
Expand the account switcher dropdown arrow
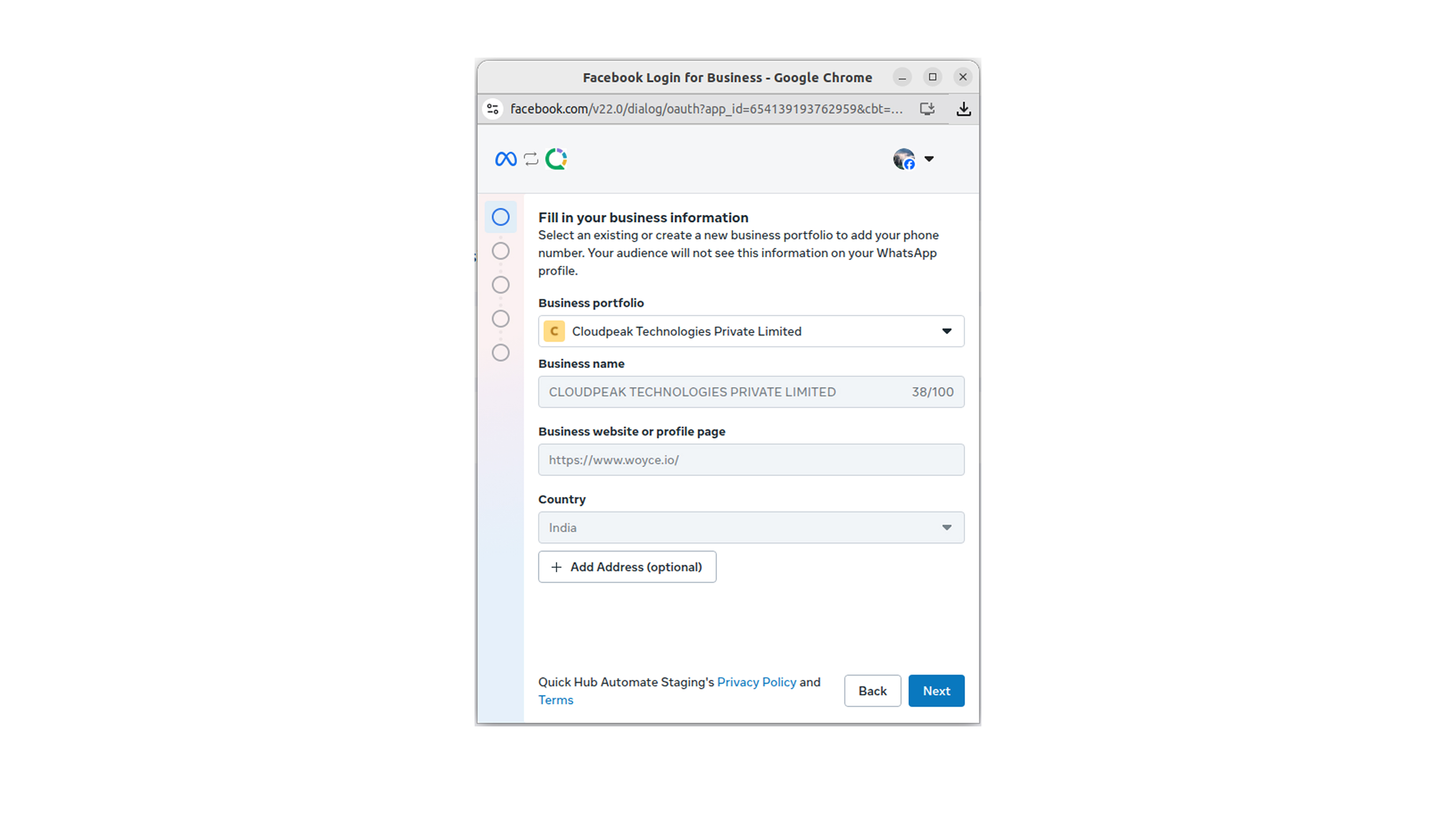coord(929,159)
